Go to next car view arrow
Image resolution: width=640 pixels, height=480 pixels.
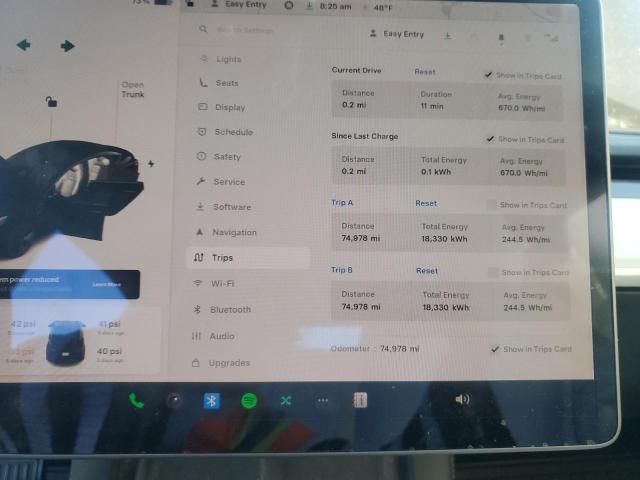[x=67, y=46]
